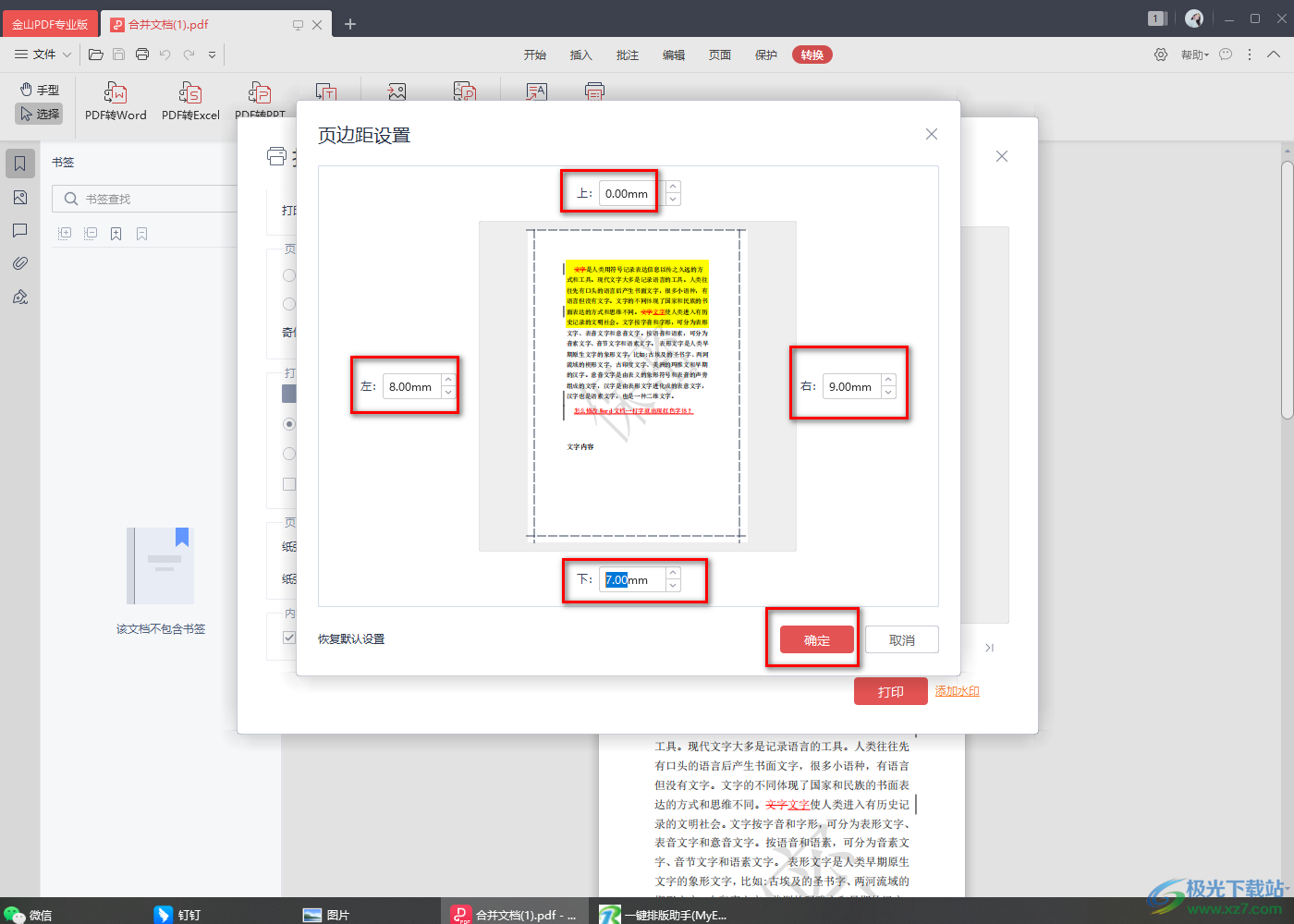
Task: Click the 取消 button
Action: pos(902,639)
